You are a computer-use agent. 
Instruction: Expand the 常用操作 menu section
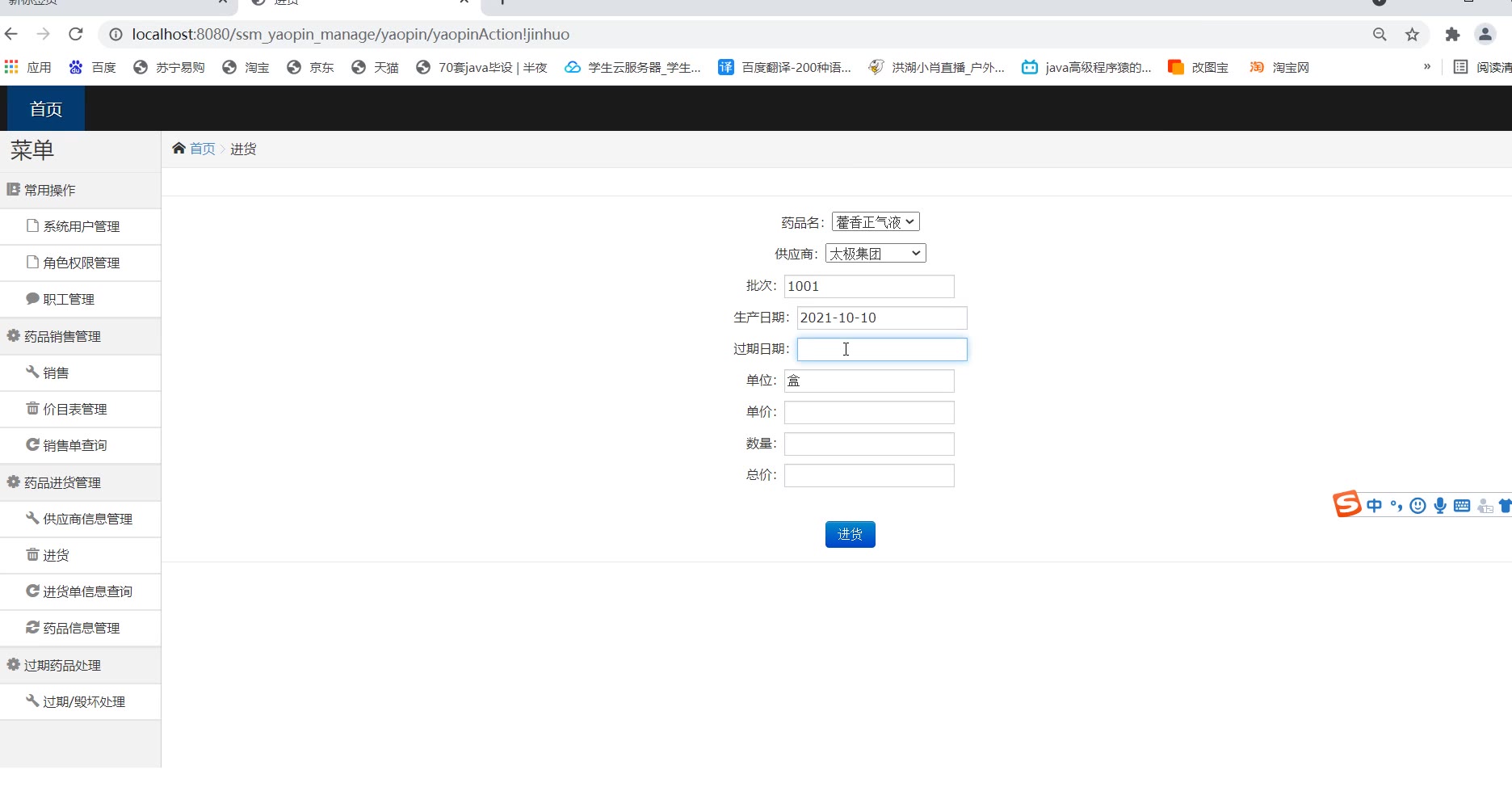[x=80, y=190]
